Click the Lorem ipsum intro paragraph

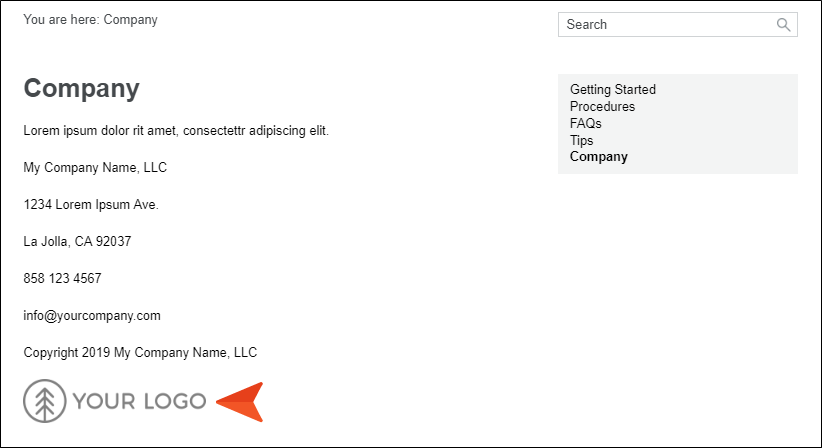pyautogui.click(x=176, y=130)
